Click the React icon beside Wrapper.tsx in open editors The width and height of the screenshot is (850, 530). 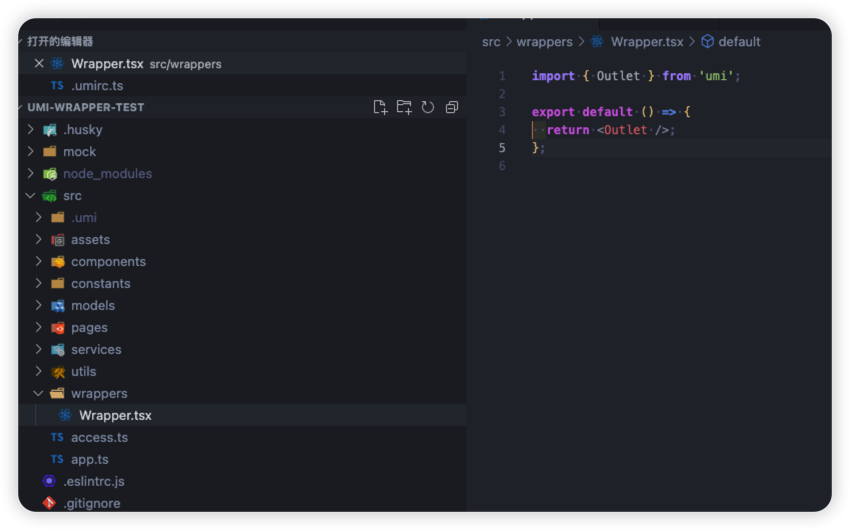click(x=57, y=63)
